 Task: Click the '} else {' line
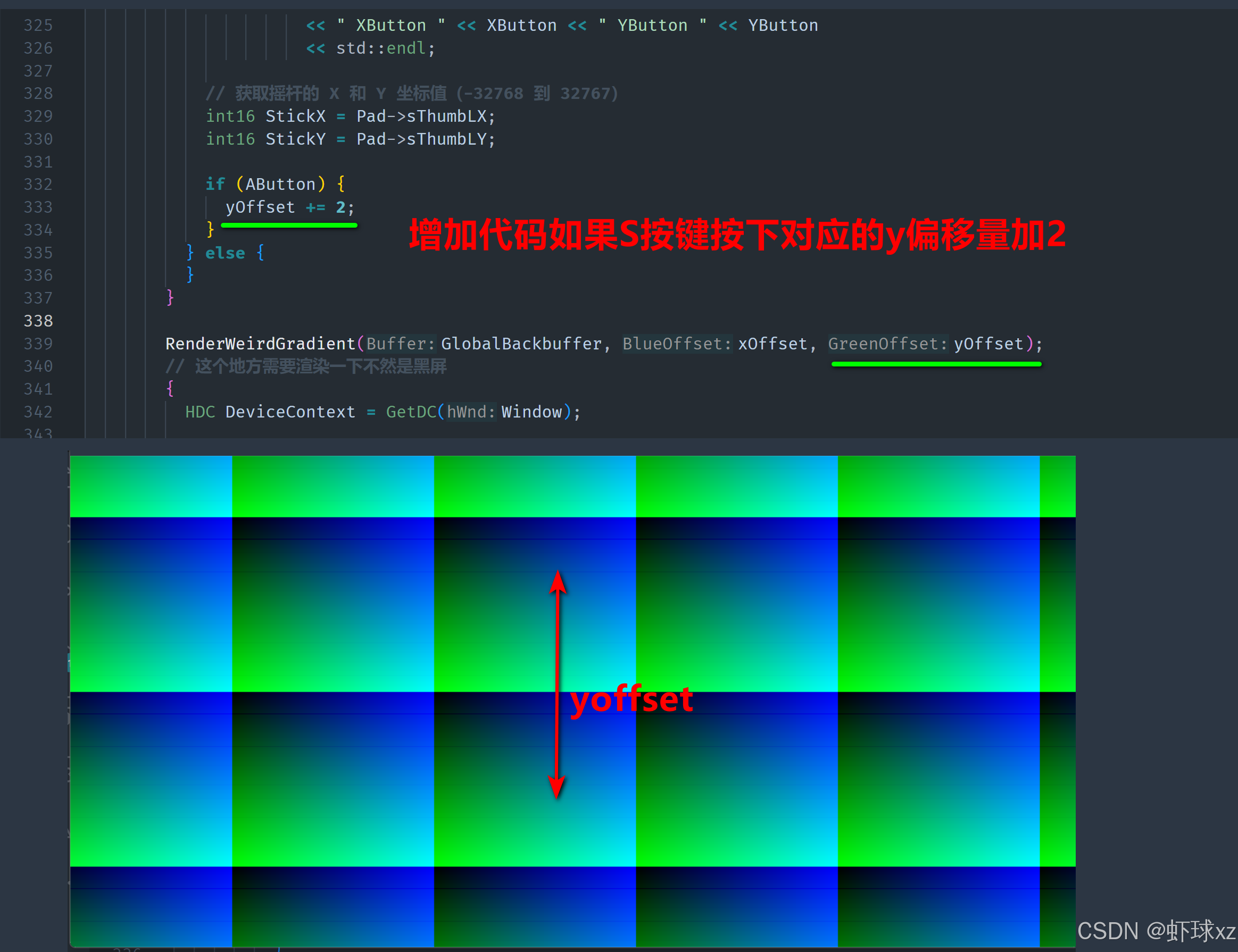tap(225, 253)
